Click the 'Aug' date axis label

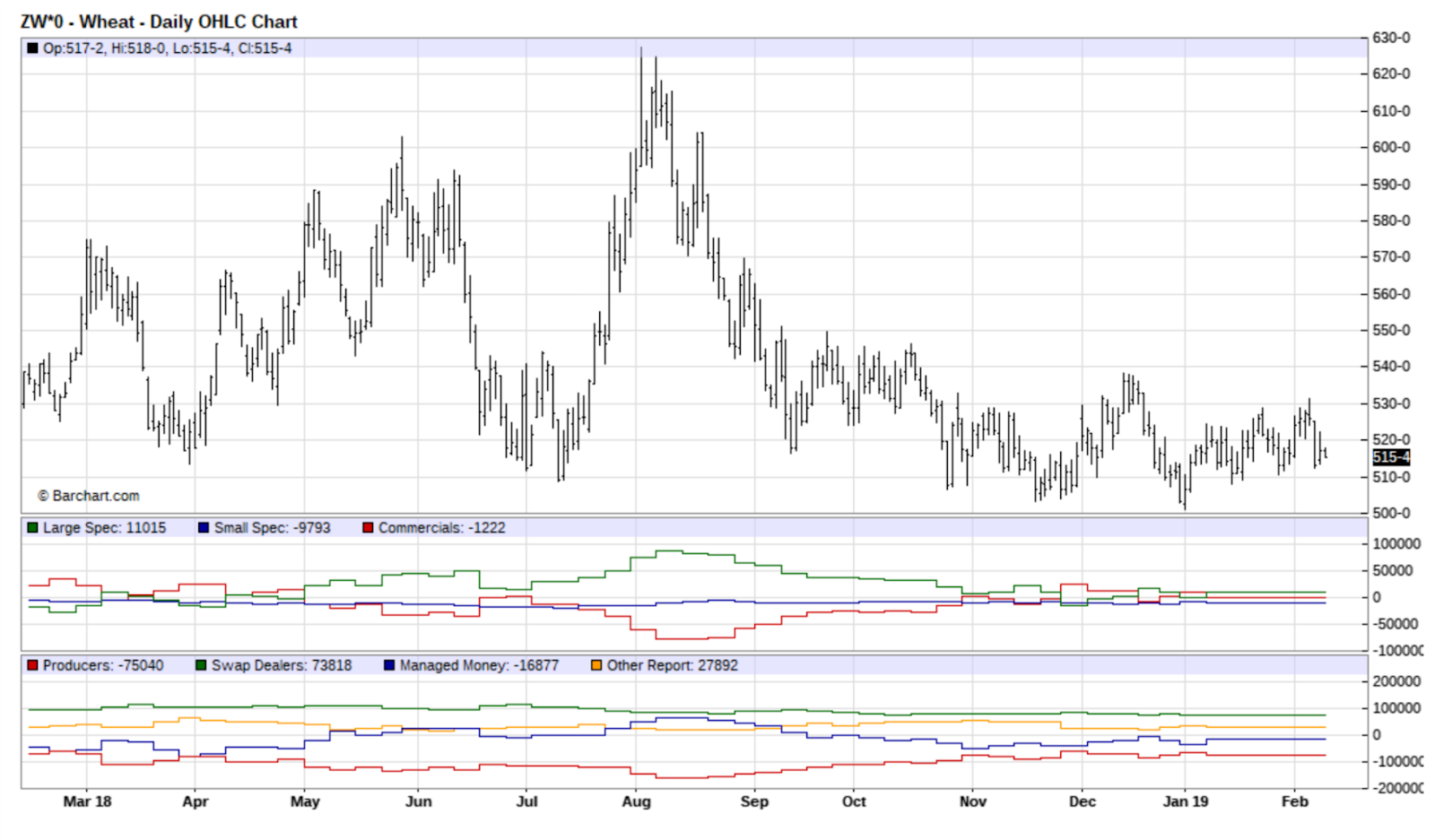pos(636,801)
